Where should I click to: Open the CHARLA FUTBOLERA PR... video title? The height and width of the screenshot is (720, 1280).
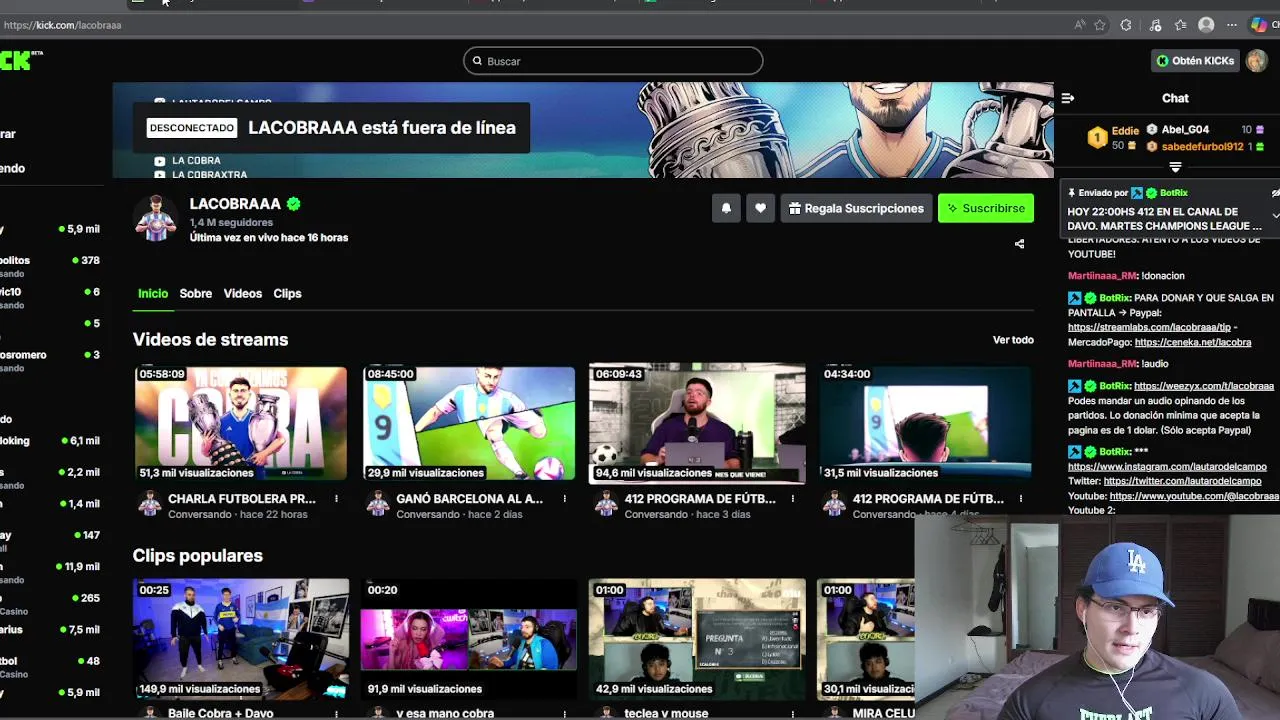coord(242,499)
